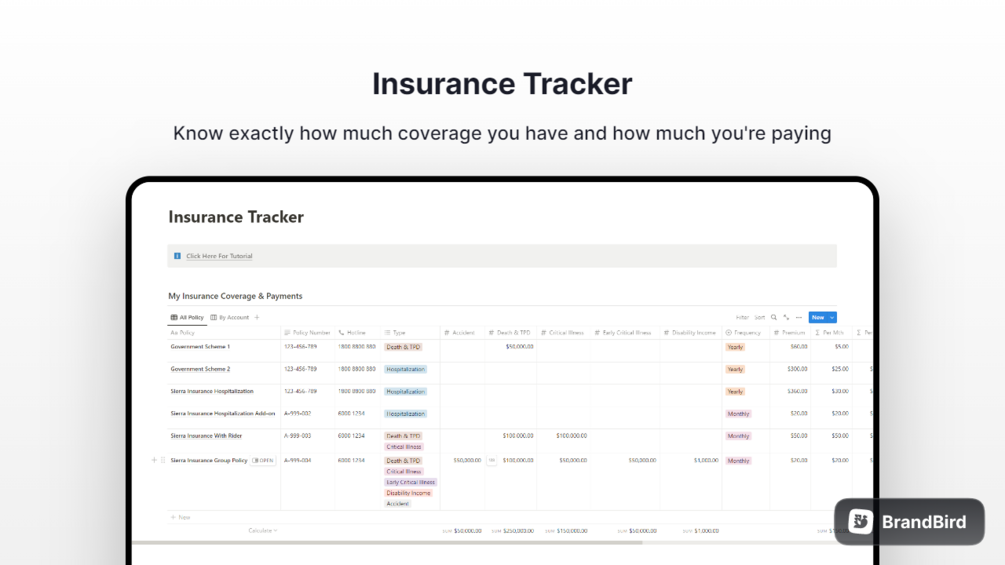Switch to the All Policy tab

(187, 317)
